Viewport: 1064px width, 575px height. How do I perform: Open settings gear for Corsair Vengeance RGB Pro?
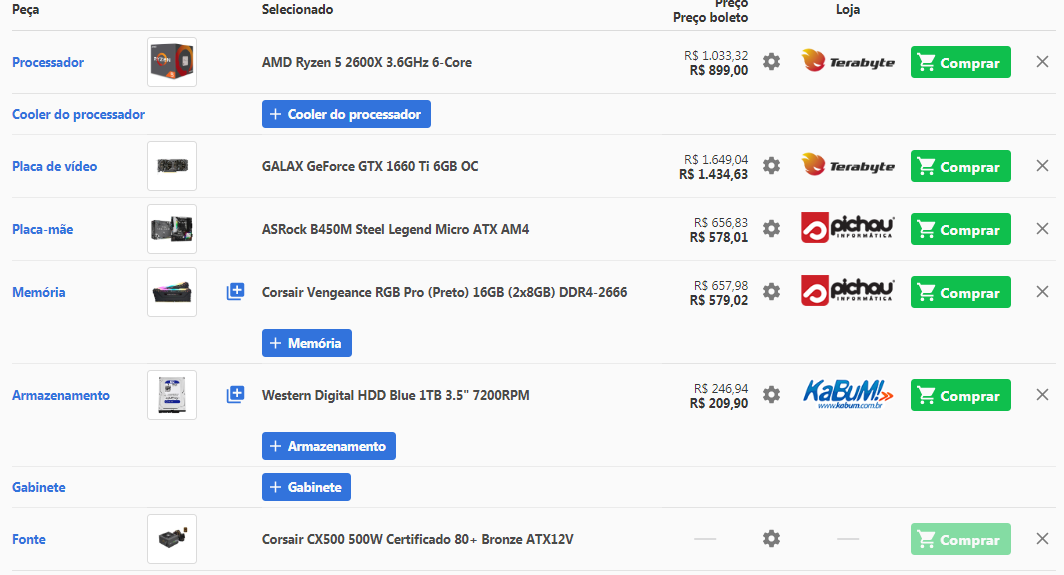tap(771, 292)
